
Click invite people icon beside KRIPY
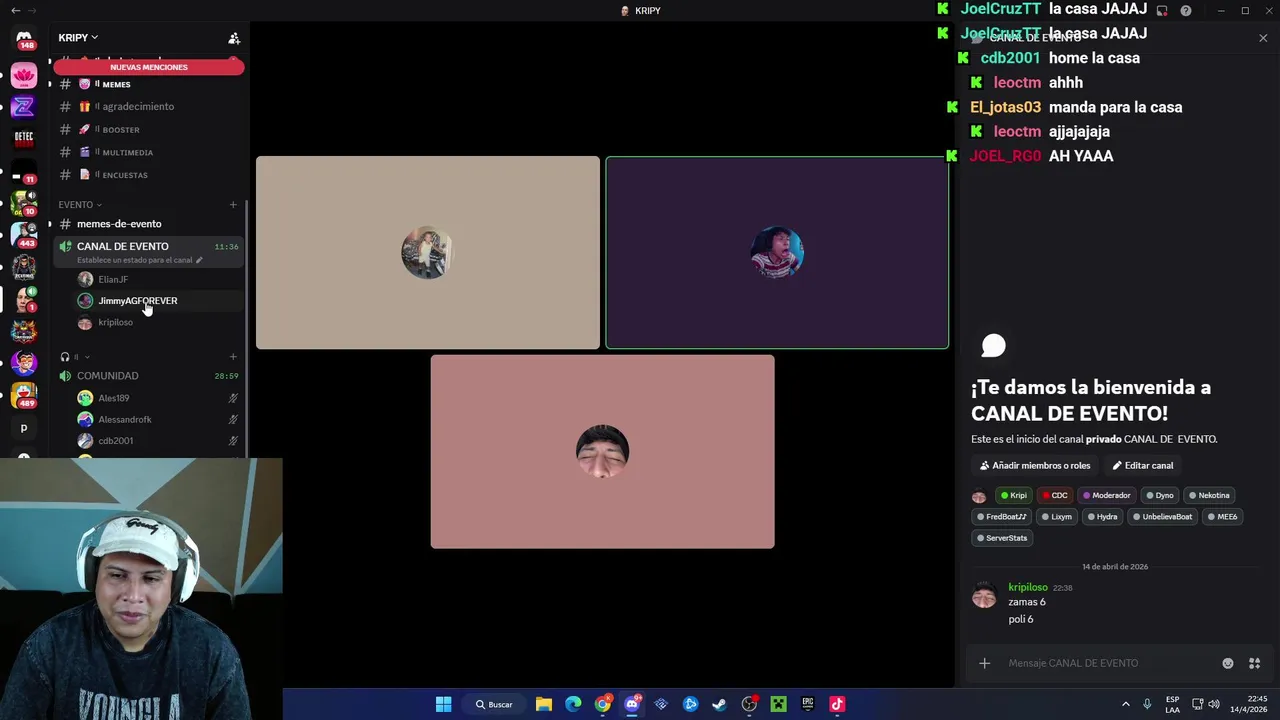(234, 38)
